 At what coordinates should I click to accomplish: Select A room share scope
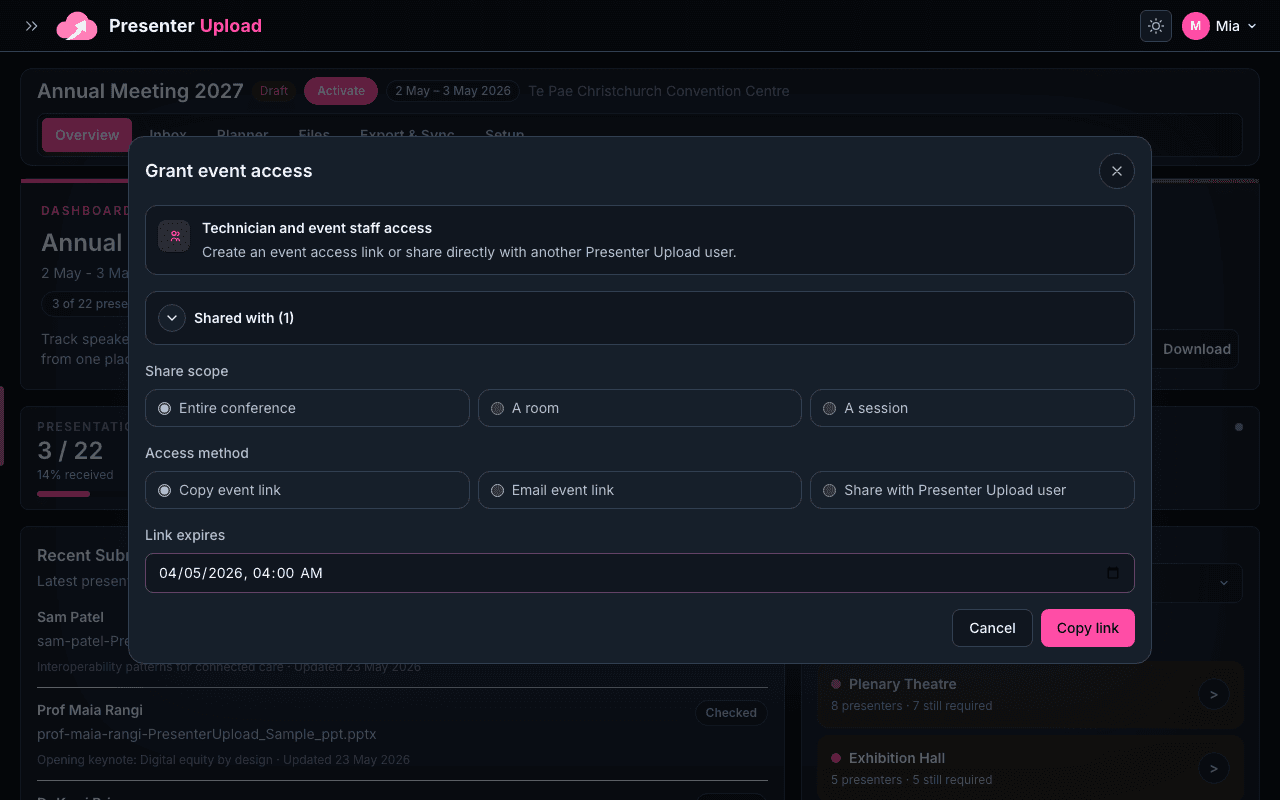click(x=640, y=408)
